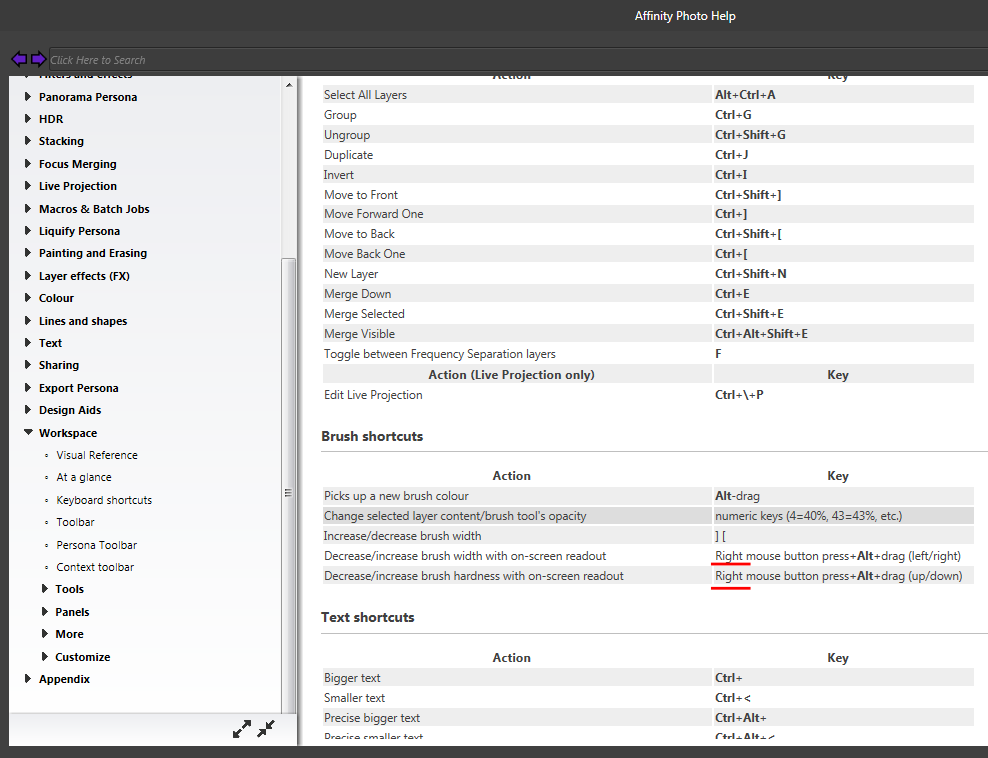Open the Context toolbar page
The width and height of the screenshot is (988, 758).
[95, 566]
